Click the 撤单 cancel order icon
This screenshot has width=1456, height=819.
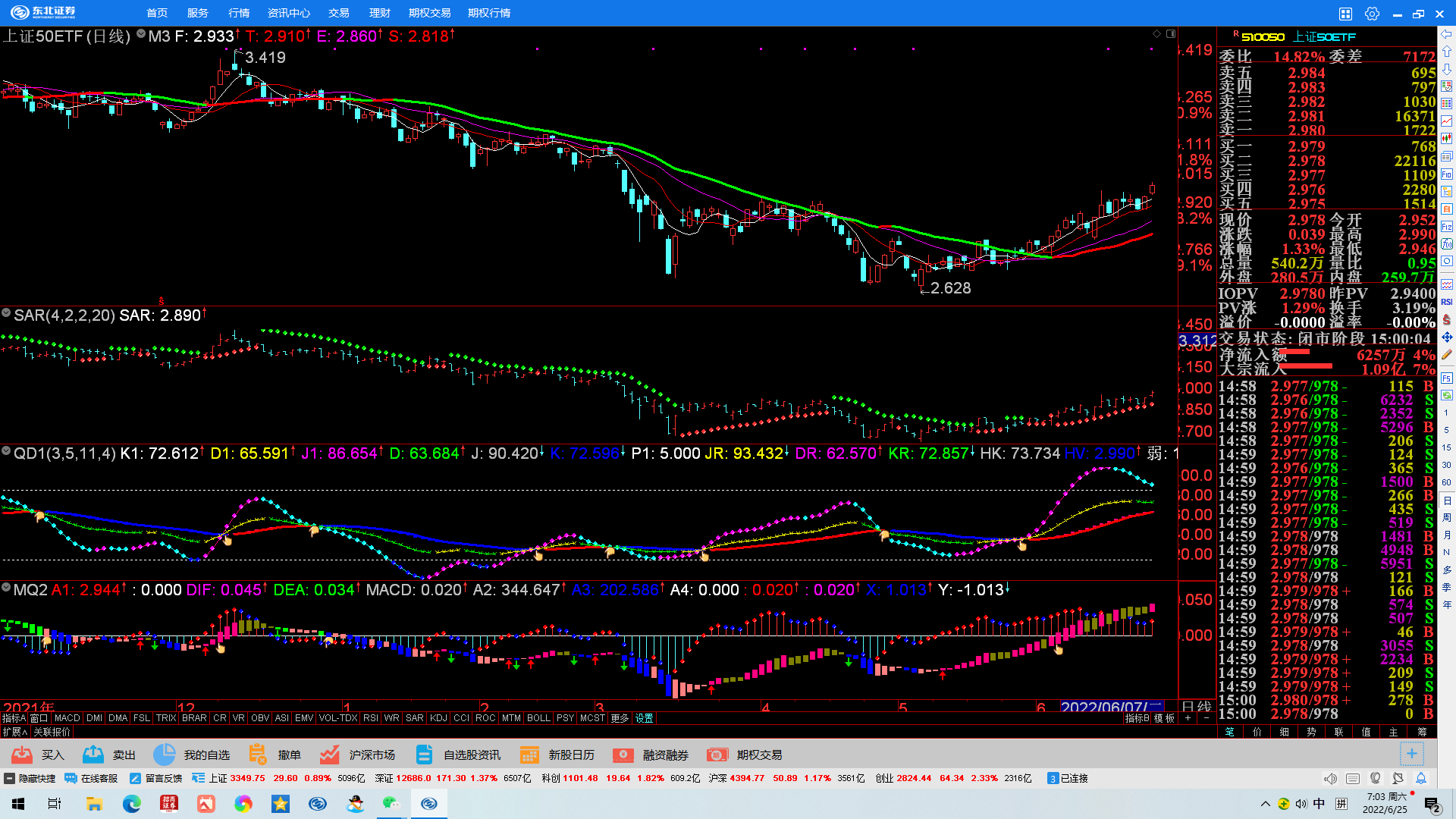coord(258,755)
